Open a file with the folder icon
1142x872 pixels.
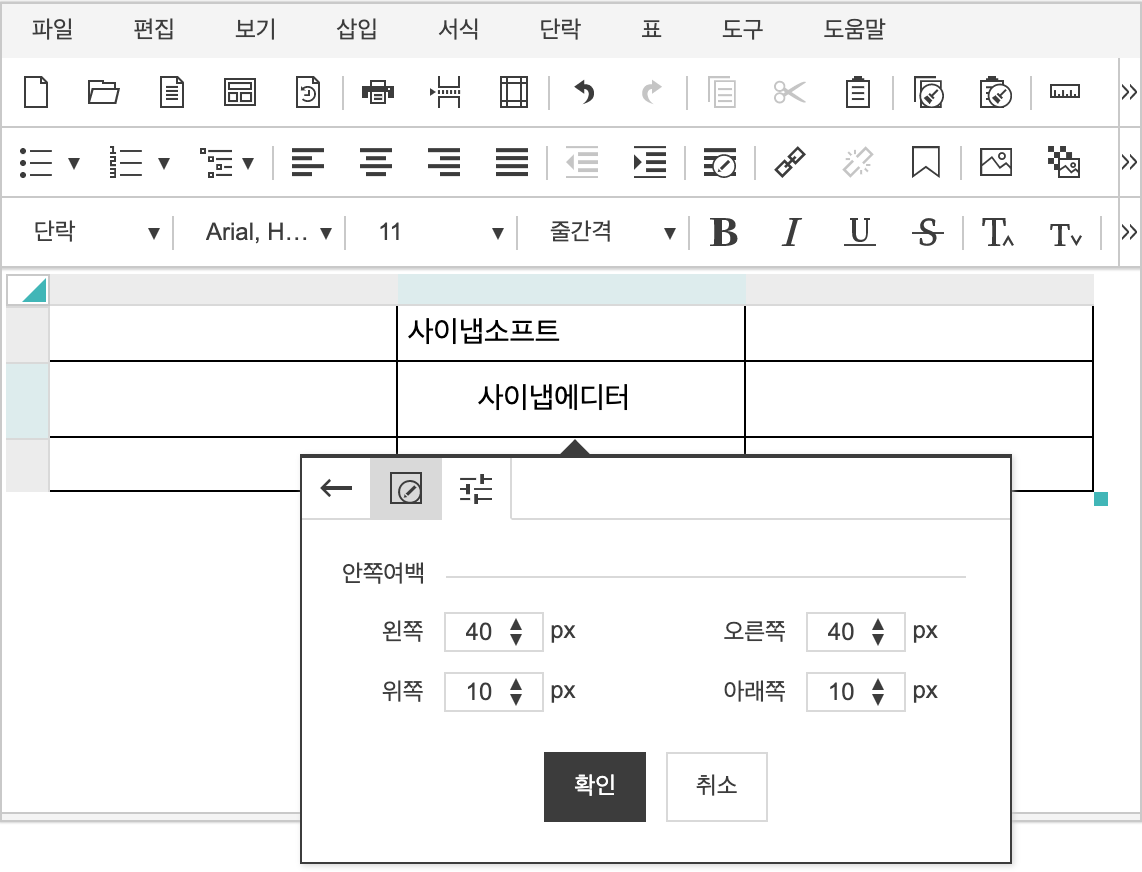103,92
